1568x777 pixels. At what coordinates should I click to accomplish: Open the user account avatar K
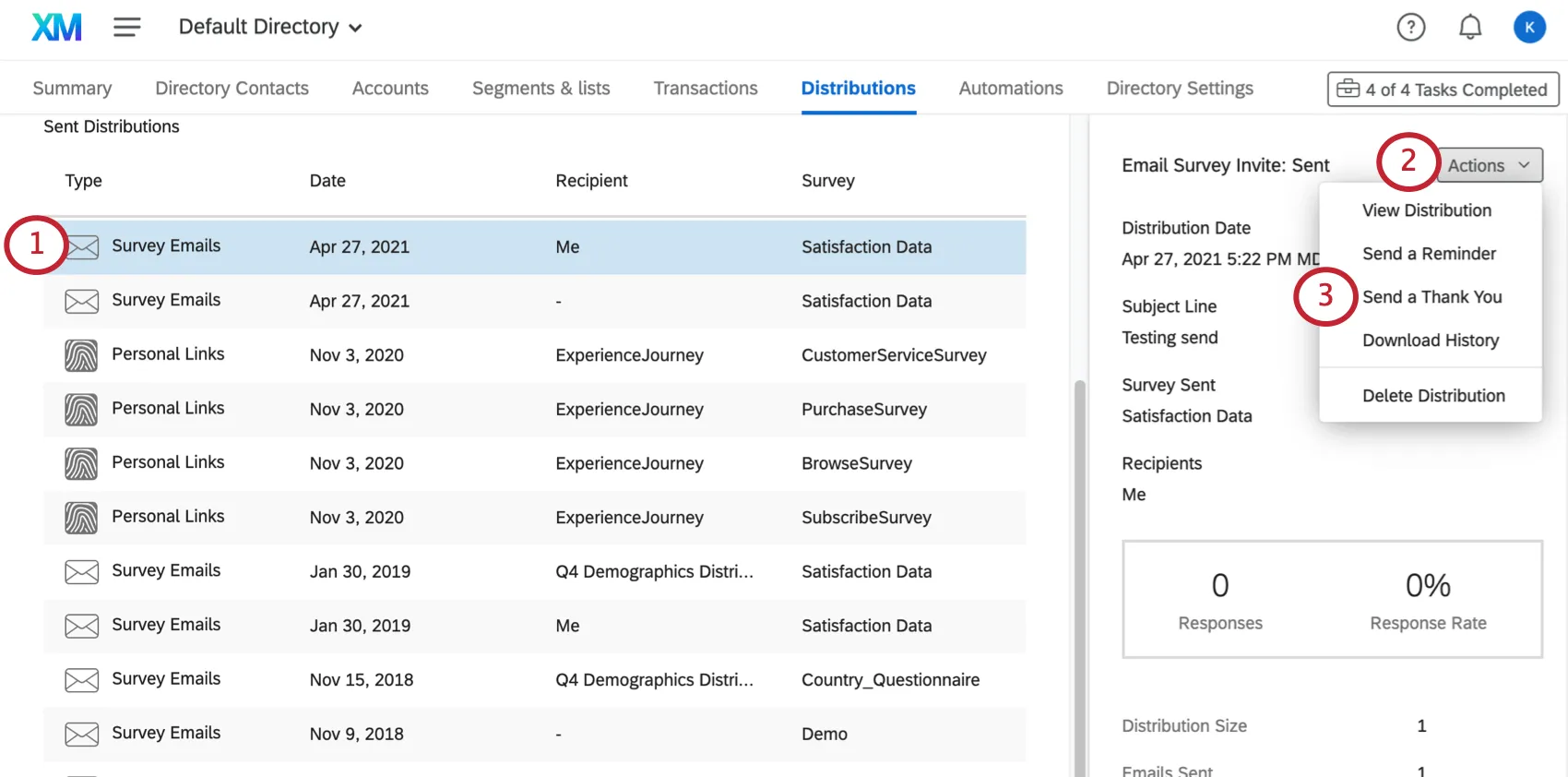[1528, 28]
